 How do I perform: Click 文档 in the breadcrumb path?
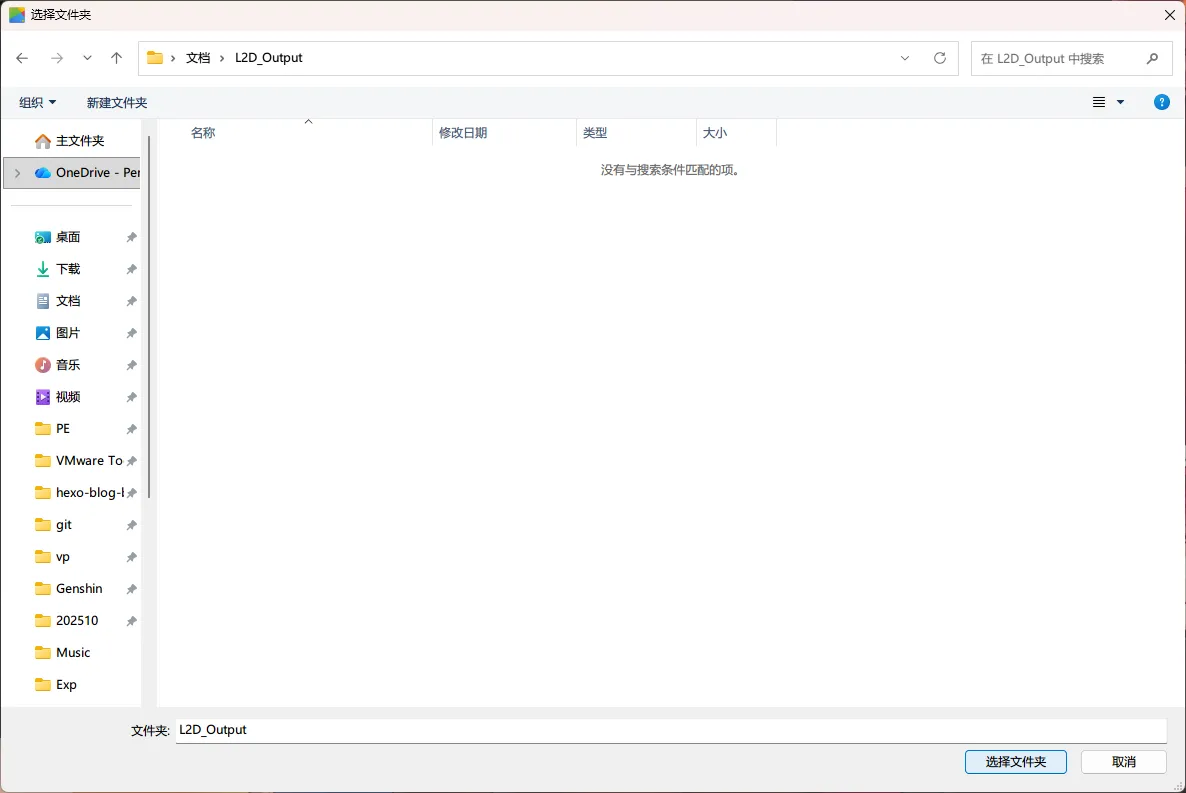pos(198,58)
